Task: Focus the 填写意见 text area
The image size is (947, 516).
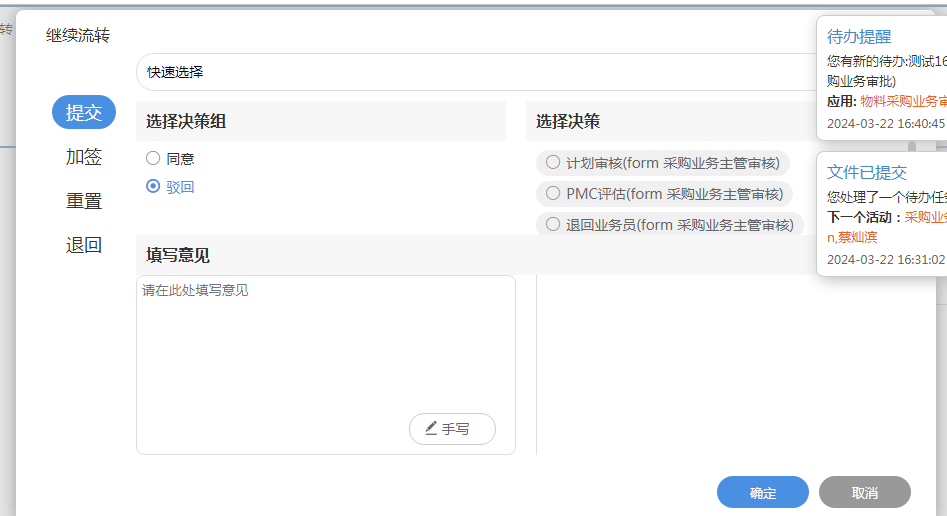Action: click(x=326, y=365)
